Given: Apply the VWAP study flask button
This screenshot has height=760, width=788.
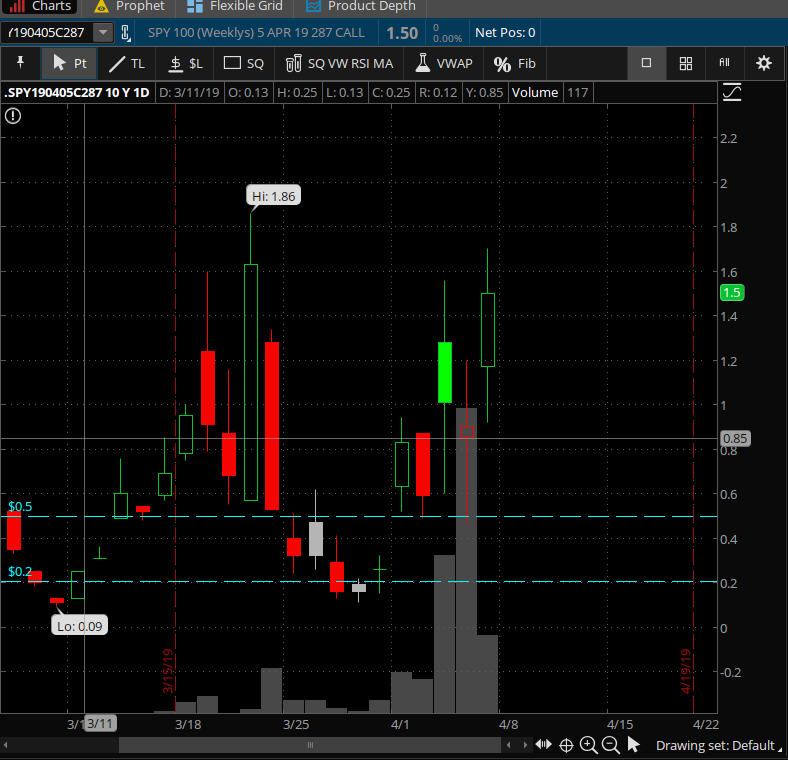Looking at the screenshot, I should coord(444,63).
